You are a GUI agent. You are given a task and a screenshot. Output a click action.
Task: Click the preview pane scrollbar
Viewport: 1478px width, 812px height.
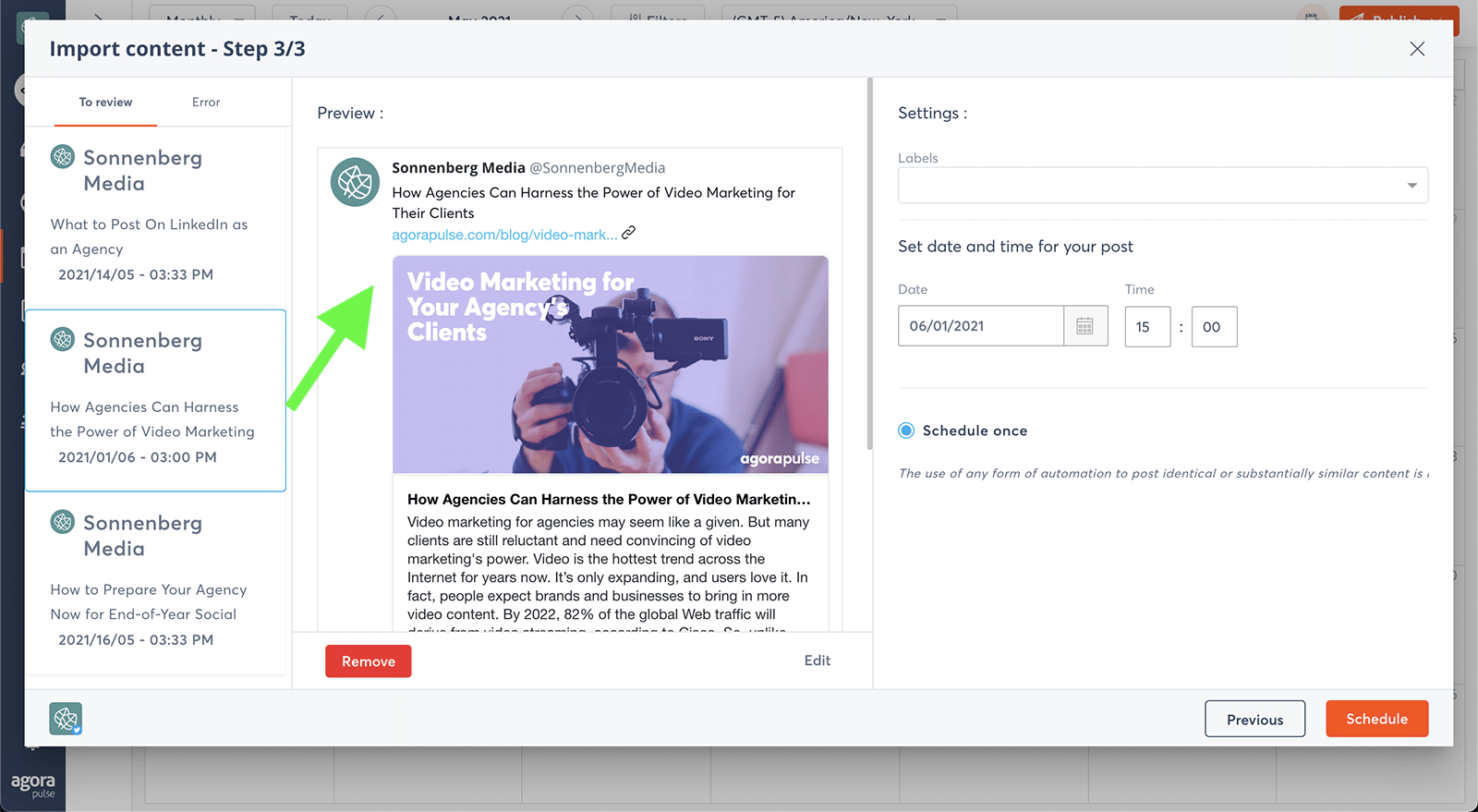[x=869, y=264]
